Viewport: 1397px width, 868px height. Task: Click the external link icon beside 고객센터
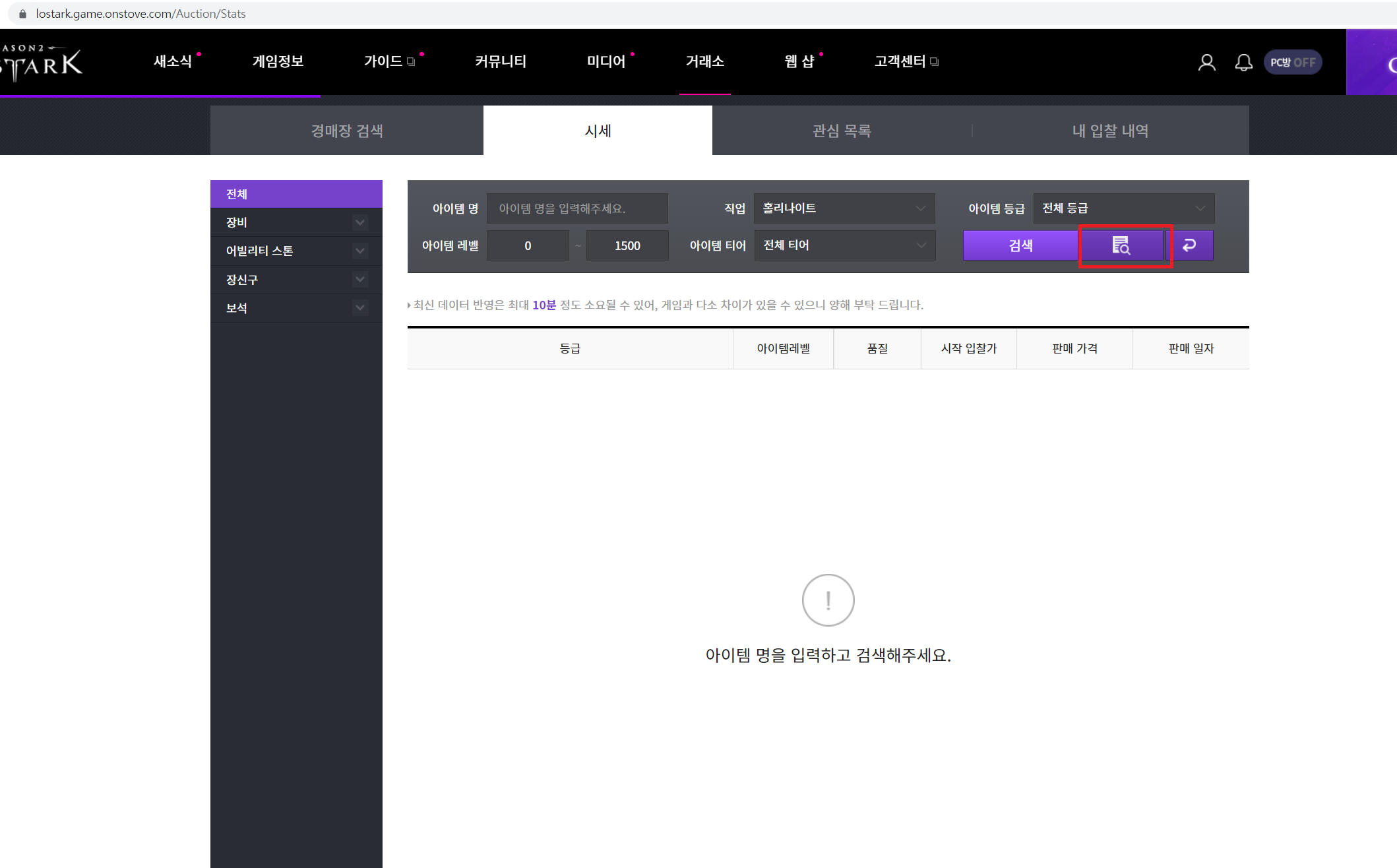934,62
